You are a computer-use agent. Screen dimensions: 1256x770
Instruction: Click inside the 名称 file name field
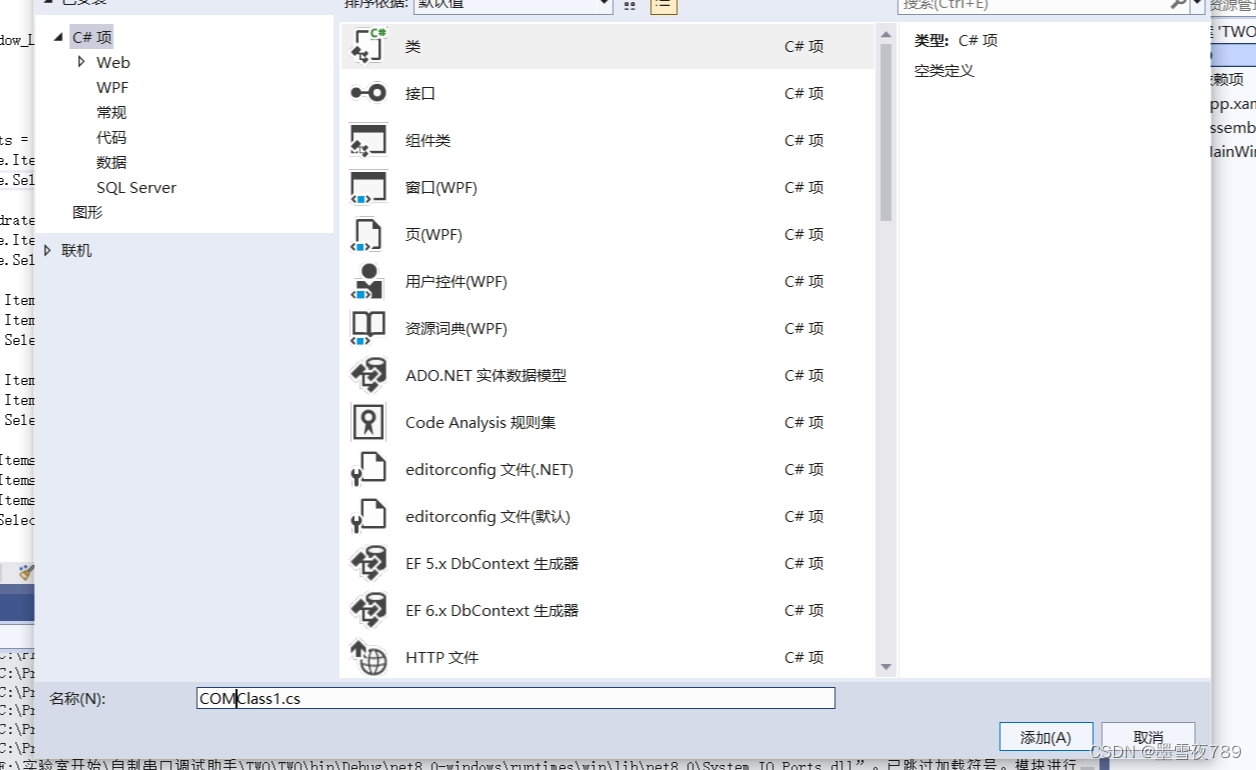(500, 698)
